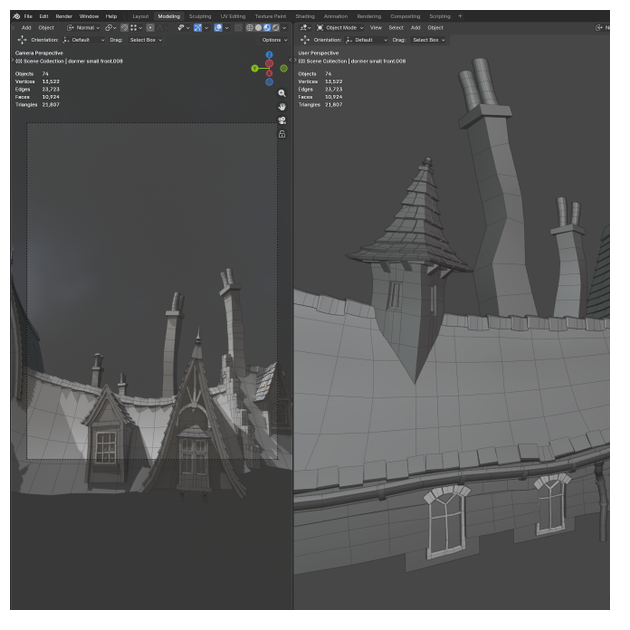Click negative Z axis on navigation gizmo
This screenshot has height=630, width=630.
point(269,82)
